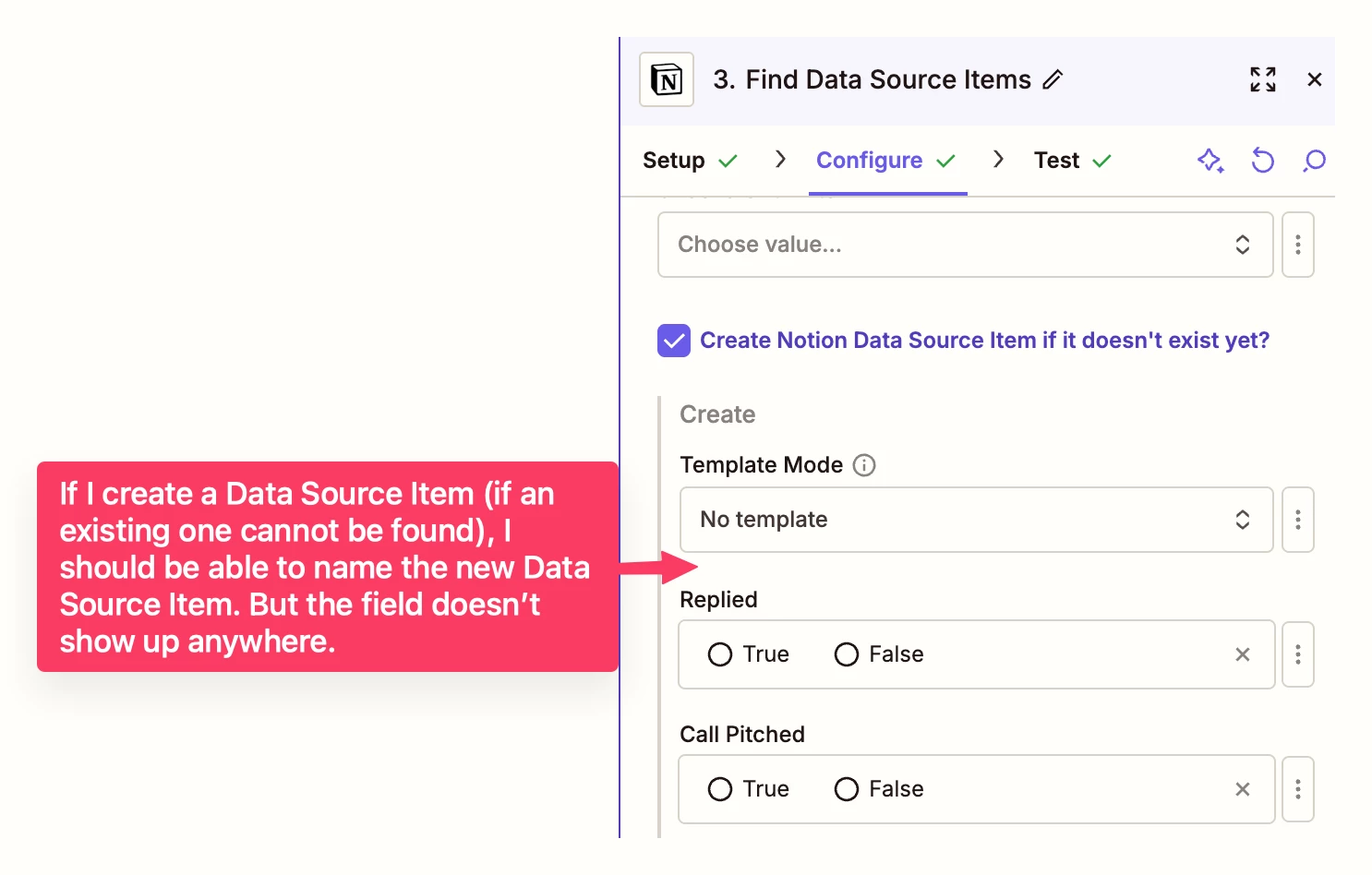
Task: Select True for Replied
Action: pos(720,654)
